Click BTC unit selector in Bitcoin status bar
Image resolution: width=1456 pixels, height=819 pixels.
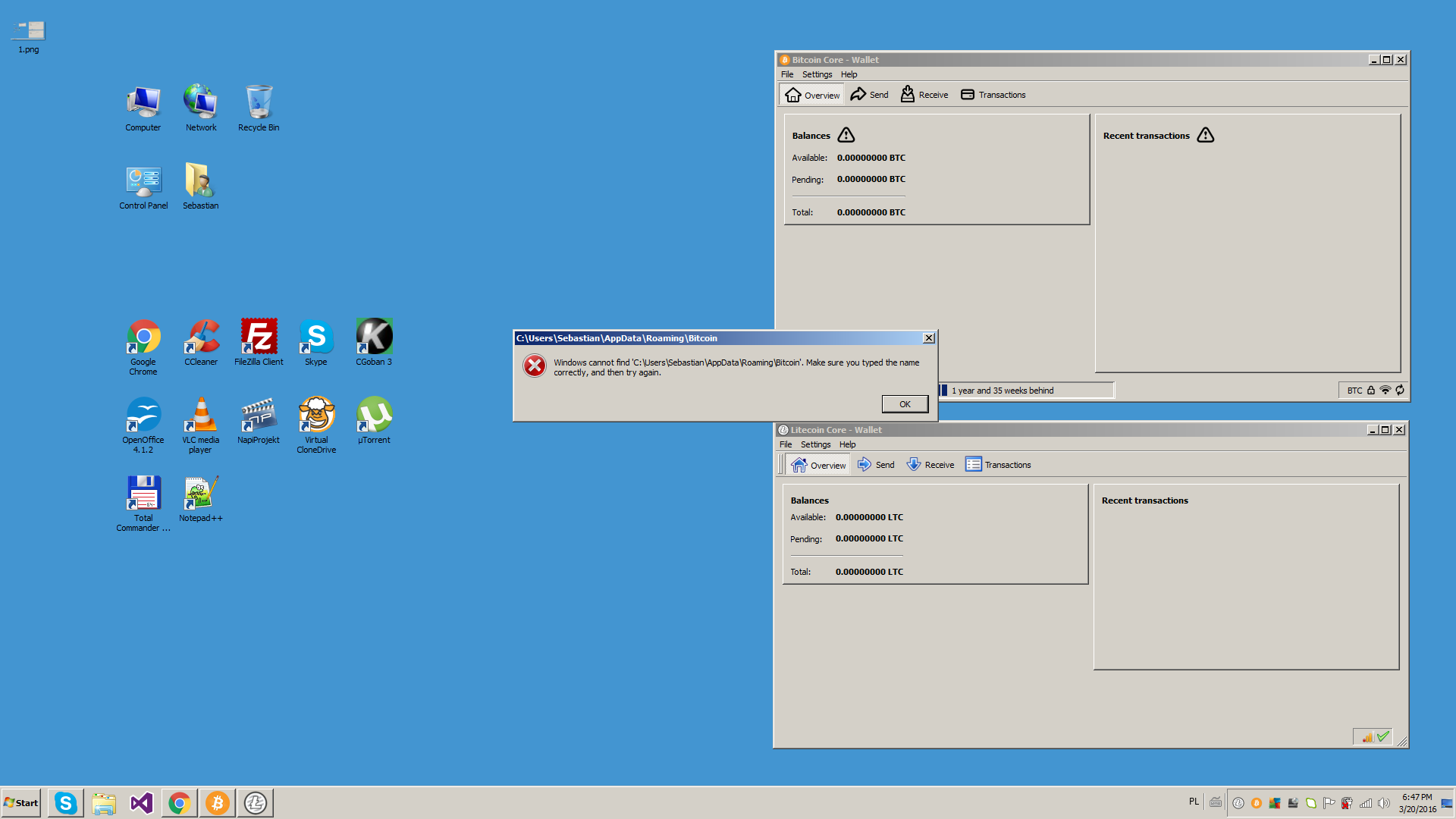[1354, 391]
